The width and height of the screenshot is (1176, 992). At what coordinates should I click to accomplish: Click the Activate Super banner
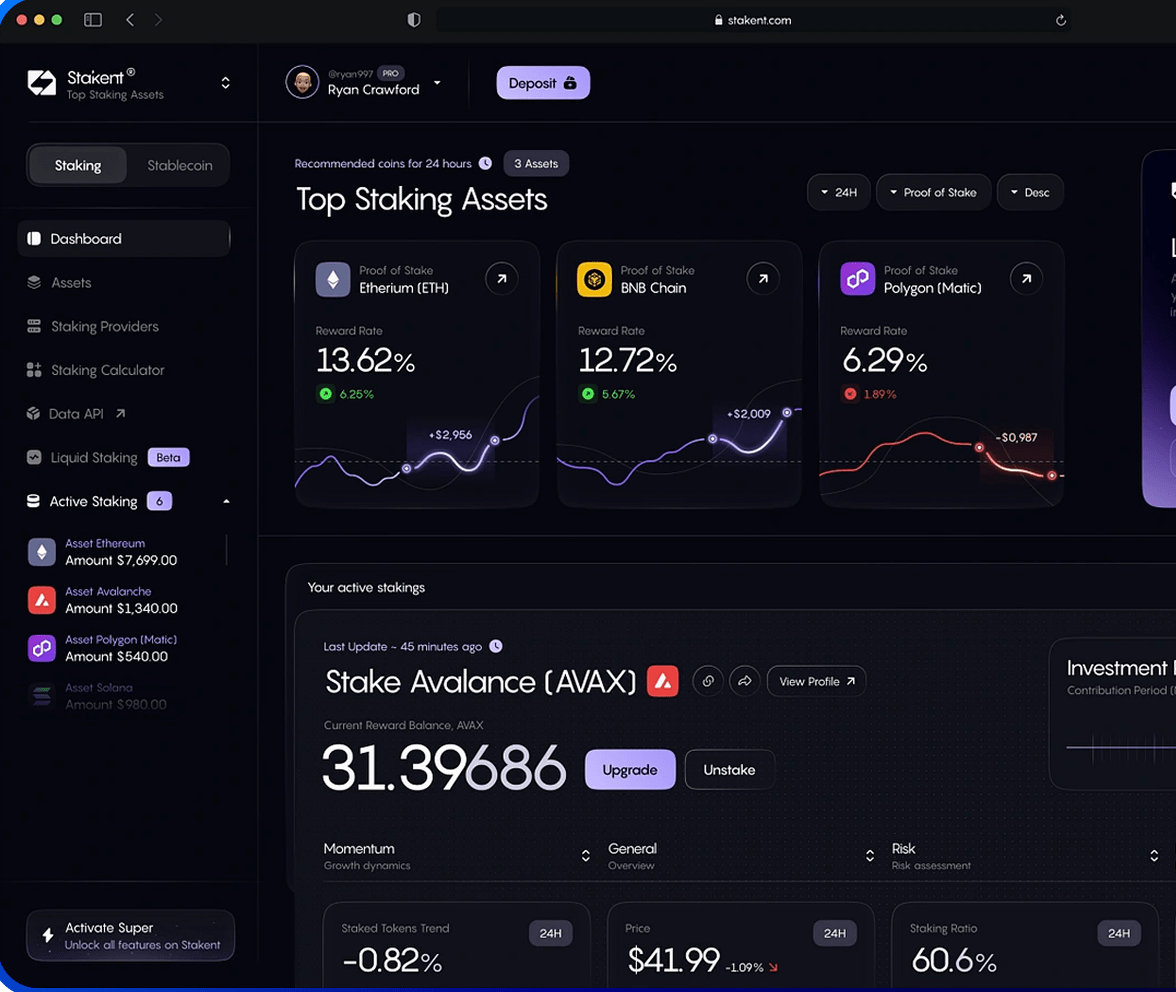[x=130, y=935]
